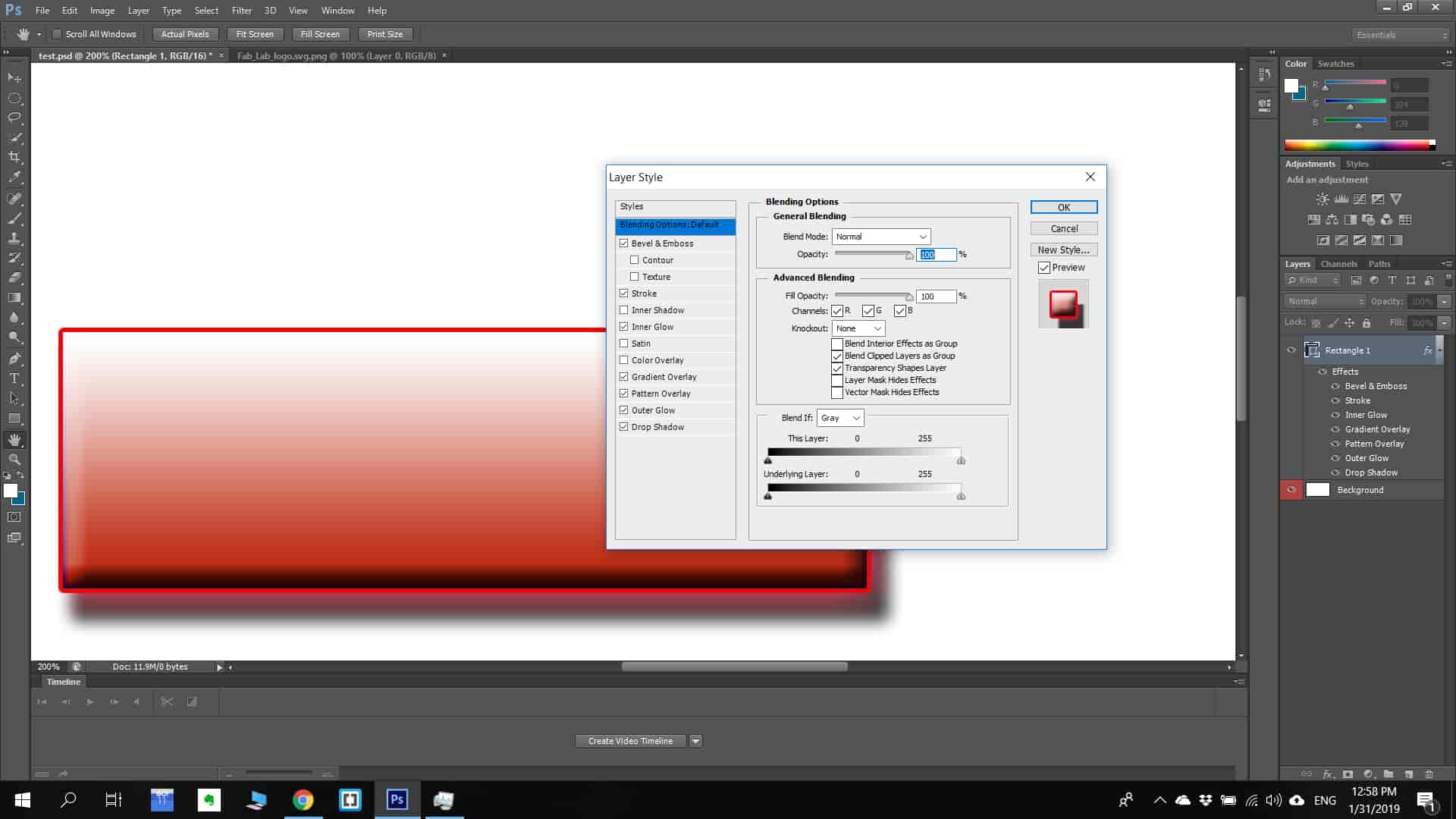
Task: Switch to the Channels tab
Action: [x=1338, y=264]
